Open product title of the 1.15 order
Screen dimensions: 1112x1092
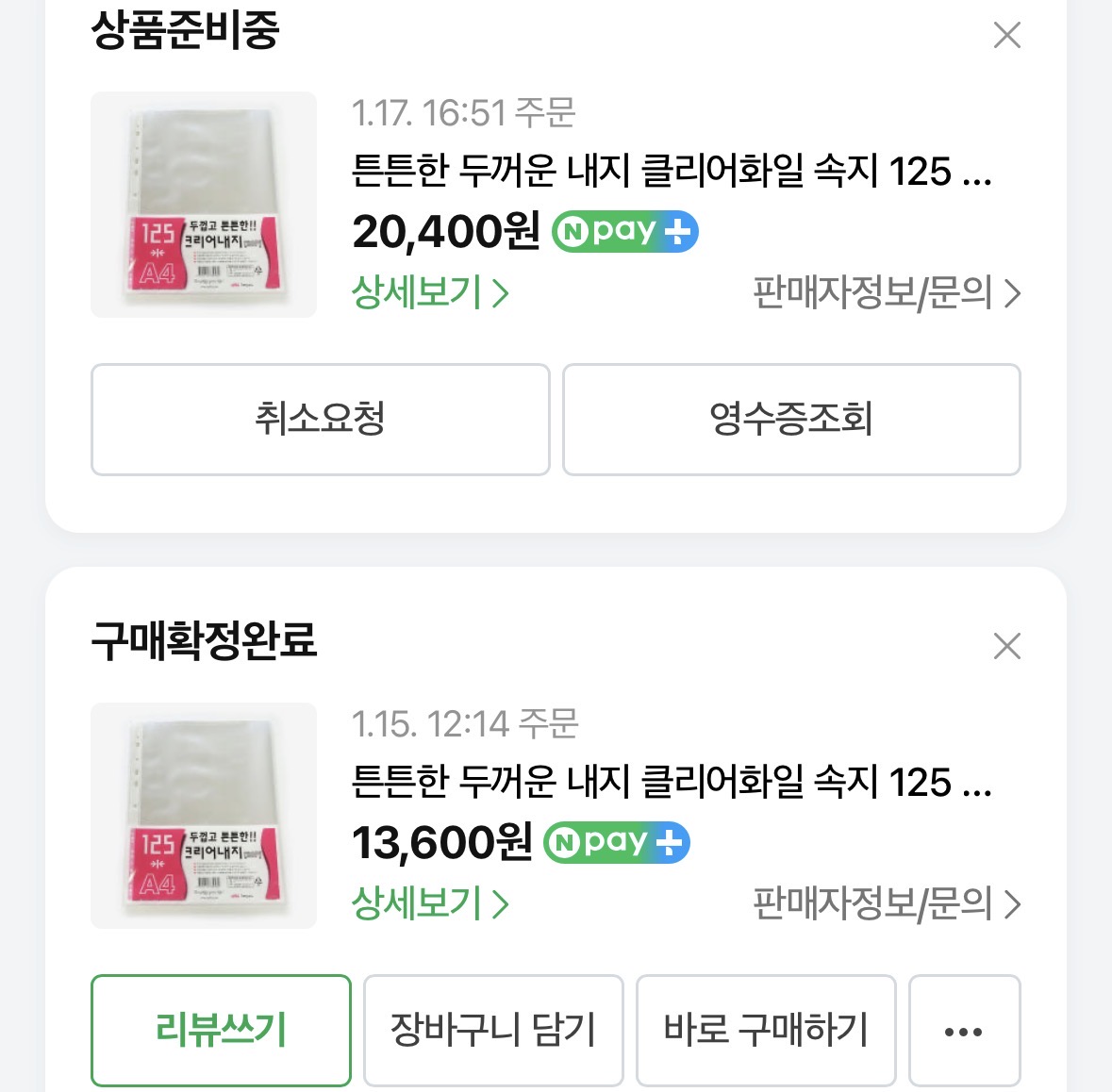672,783
